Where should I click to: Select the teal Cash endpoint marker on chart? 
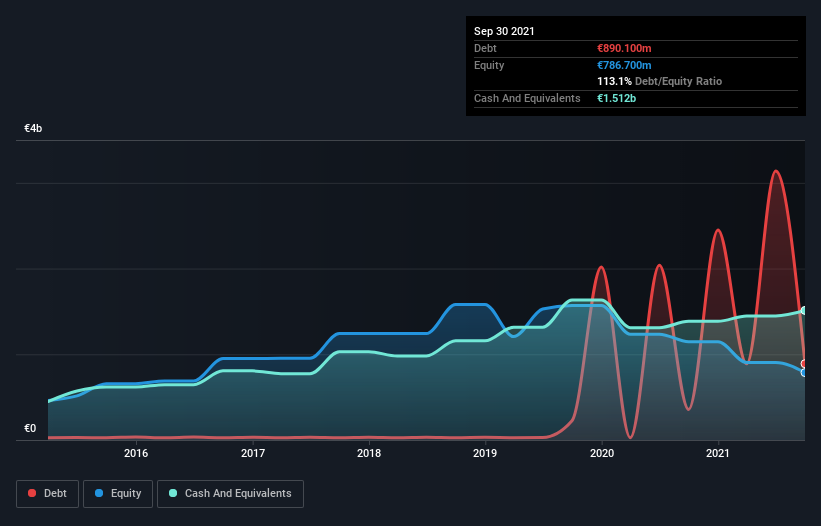click(804, 311)
